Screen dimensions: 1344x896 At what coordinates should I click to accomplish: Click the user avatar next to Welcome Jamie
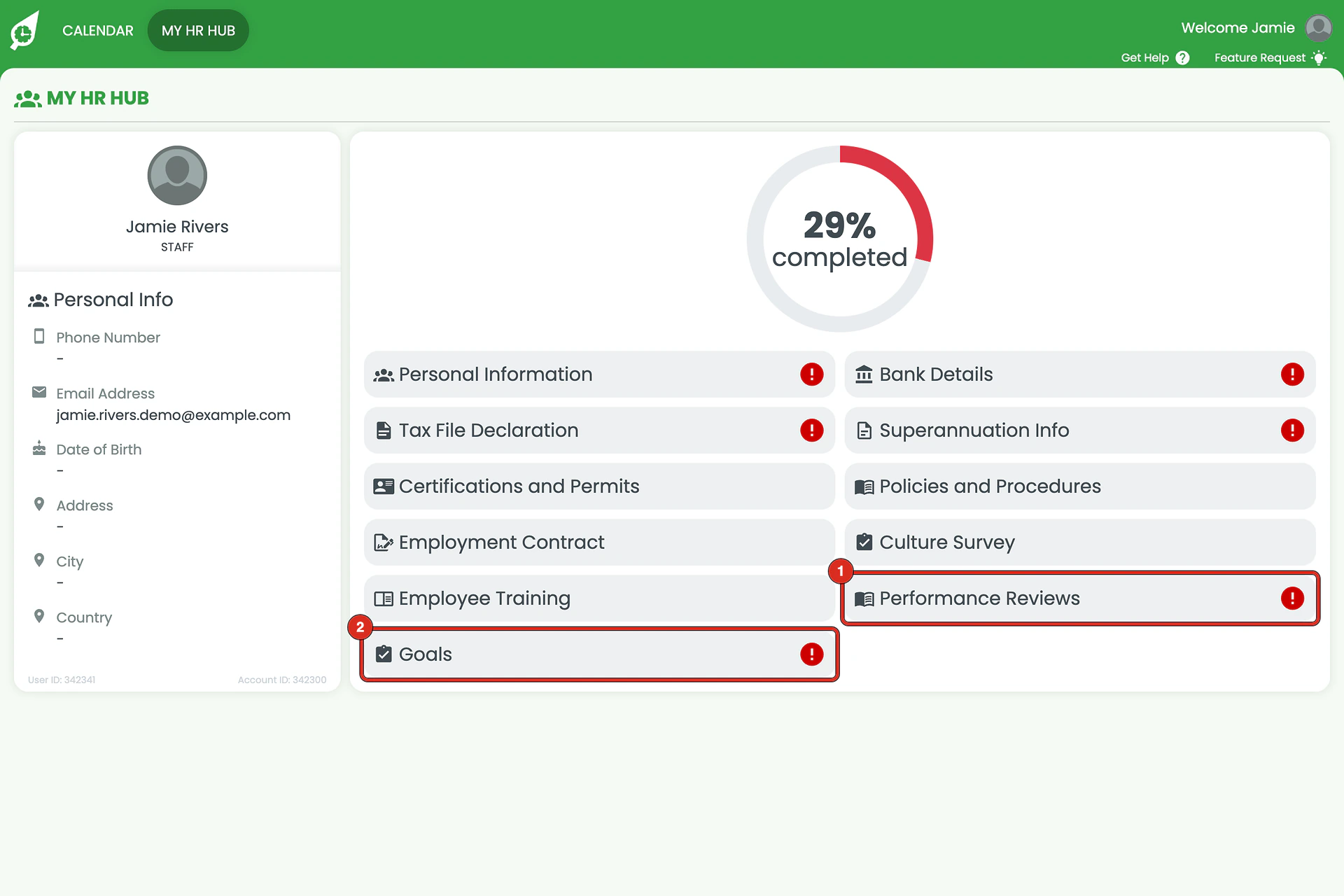click(1318, 28)
